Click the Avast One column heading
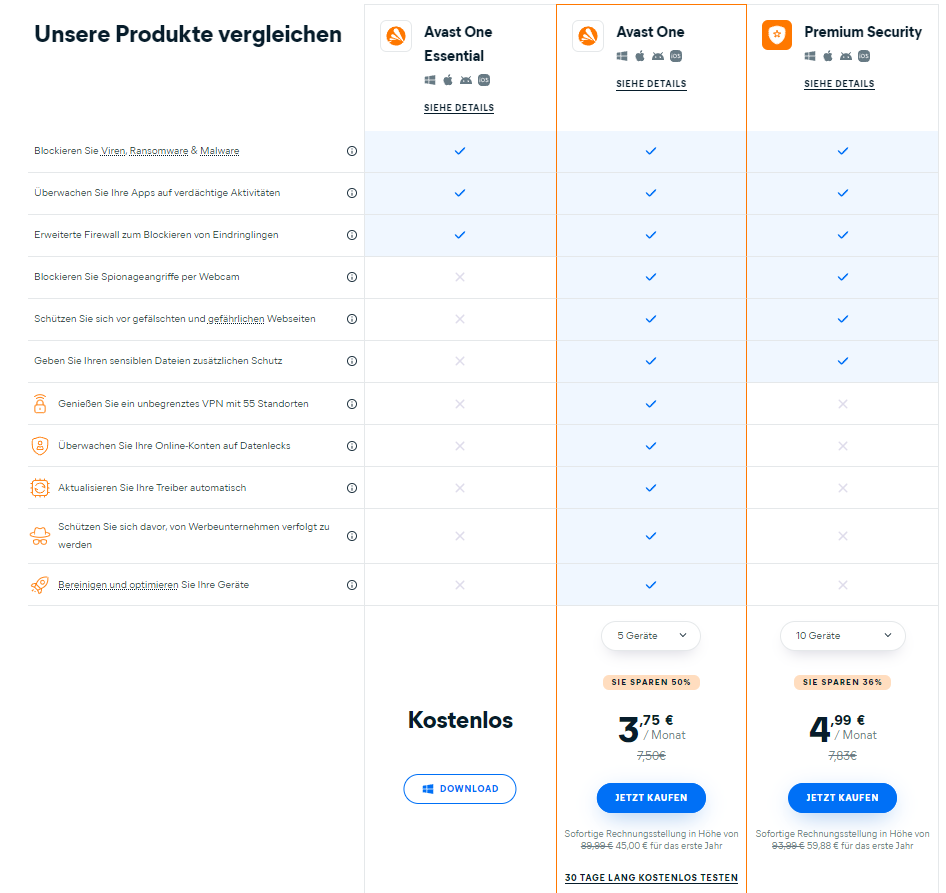The width and height of the screenshot is (946, 893). pos(650,32)
